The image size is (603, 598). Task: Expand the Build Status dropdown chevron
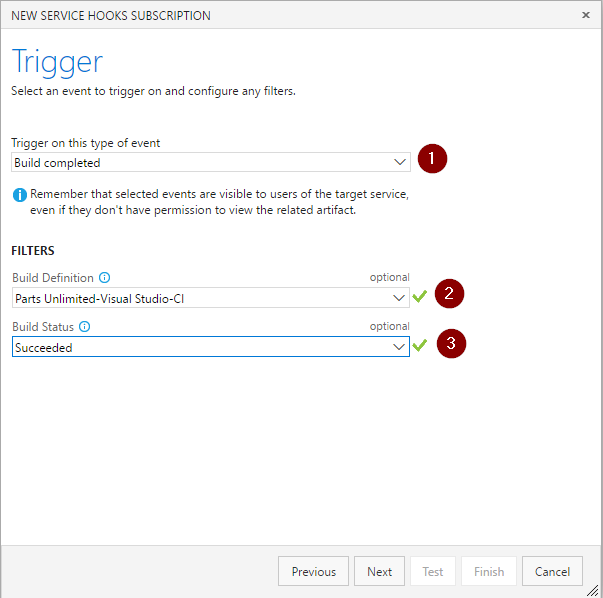(x=399, y=347)
